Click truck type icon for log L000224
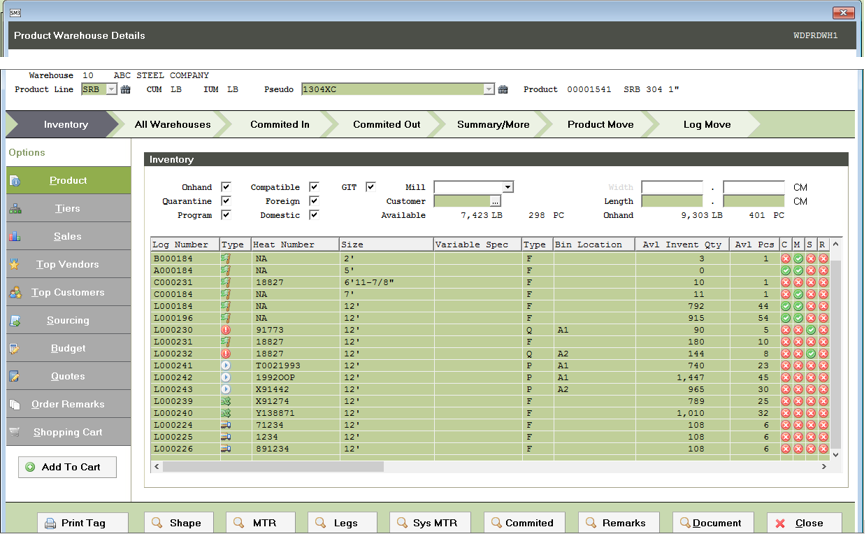The width and height of the screenshot is (865, 535). [226, 425]
